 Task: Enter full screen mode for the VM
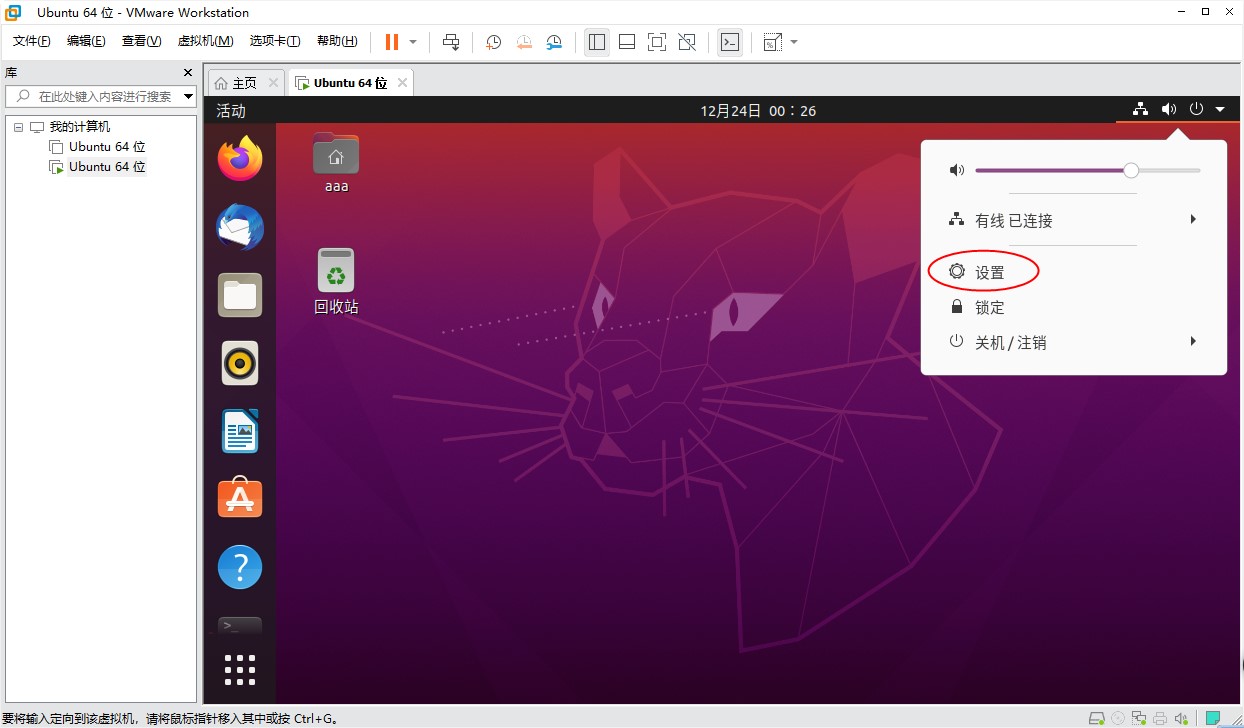click(x=656, y=42)
